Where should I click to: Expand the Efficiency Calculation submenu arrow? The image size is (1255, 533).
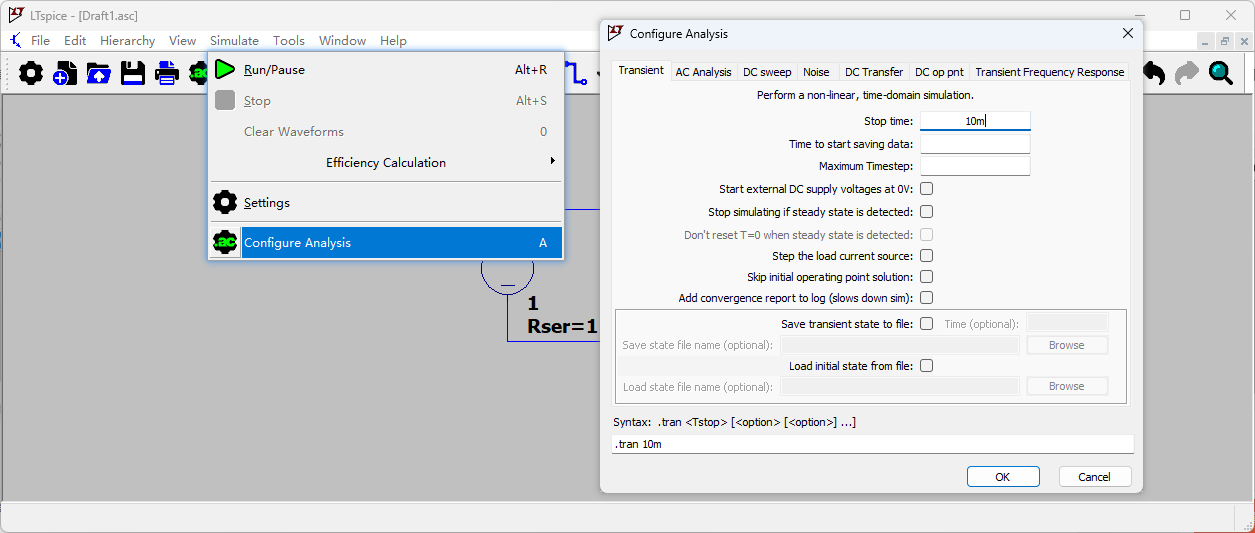553,161
